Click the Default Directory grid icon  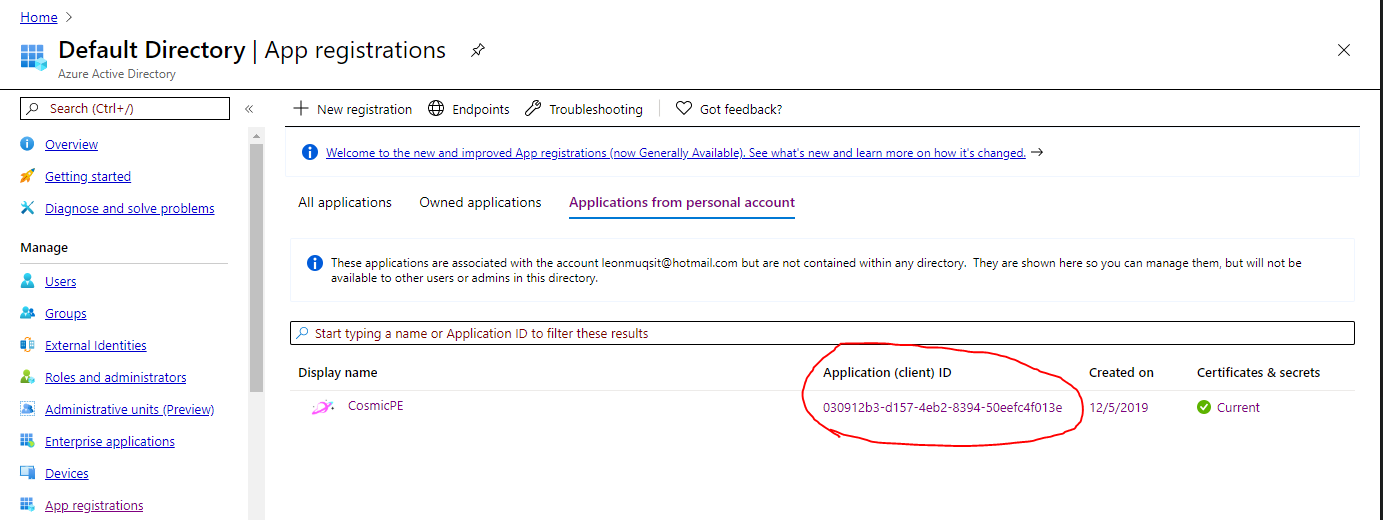[34, 56]
